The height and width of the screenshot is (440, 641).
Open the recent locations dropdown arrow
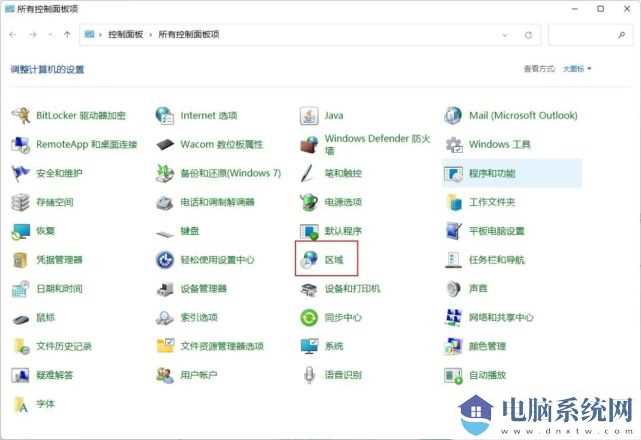click(x=50, y=35)
